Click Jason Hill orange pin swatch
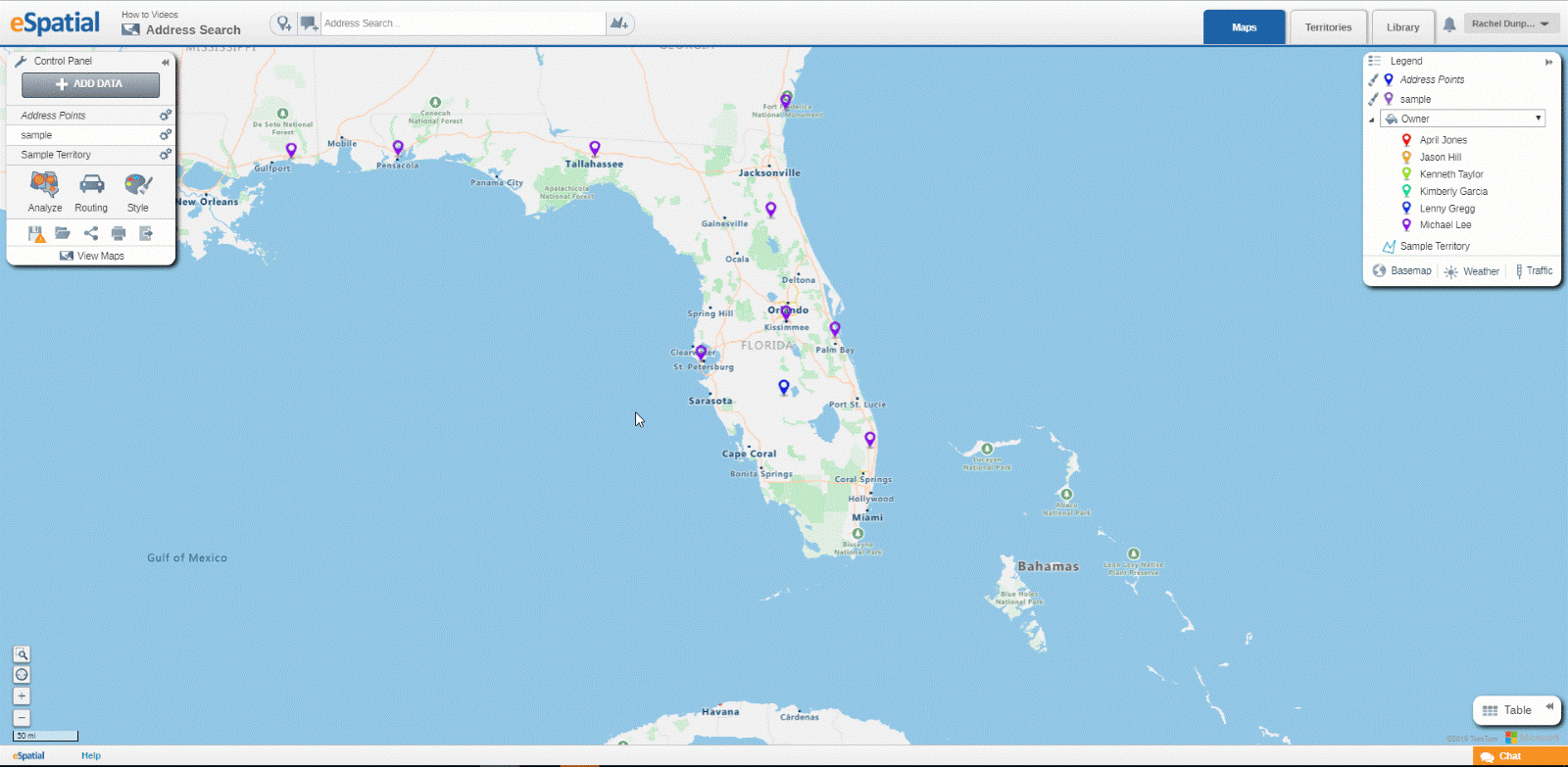Image resolution: width=1568 pixels, height=767 pixels. [x=1406, y=157]
